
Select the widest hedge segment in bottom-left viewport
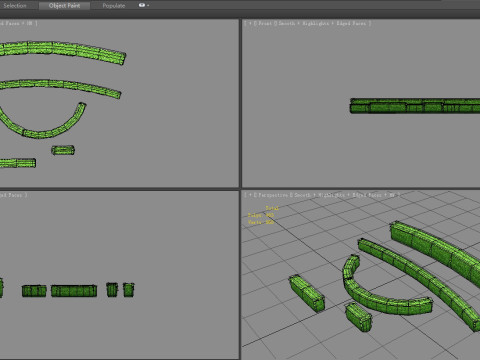[74, 291]
